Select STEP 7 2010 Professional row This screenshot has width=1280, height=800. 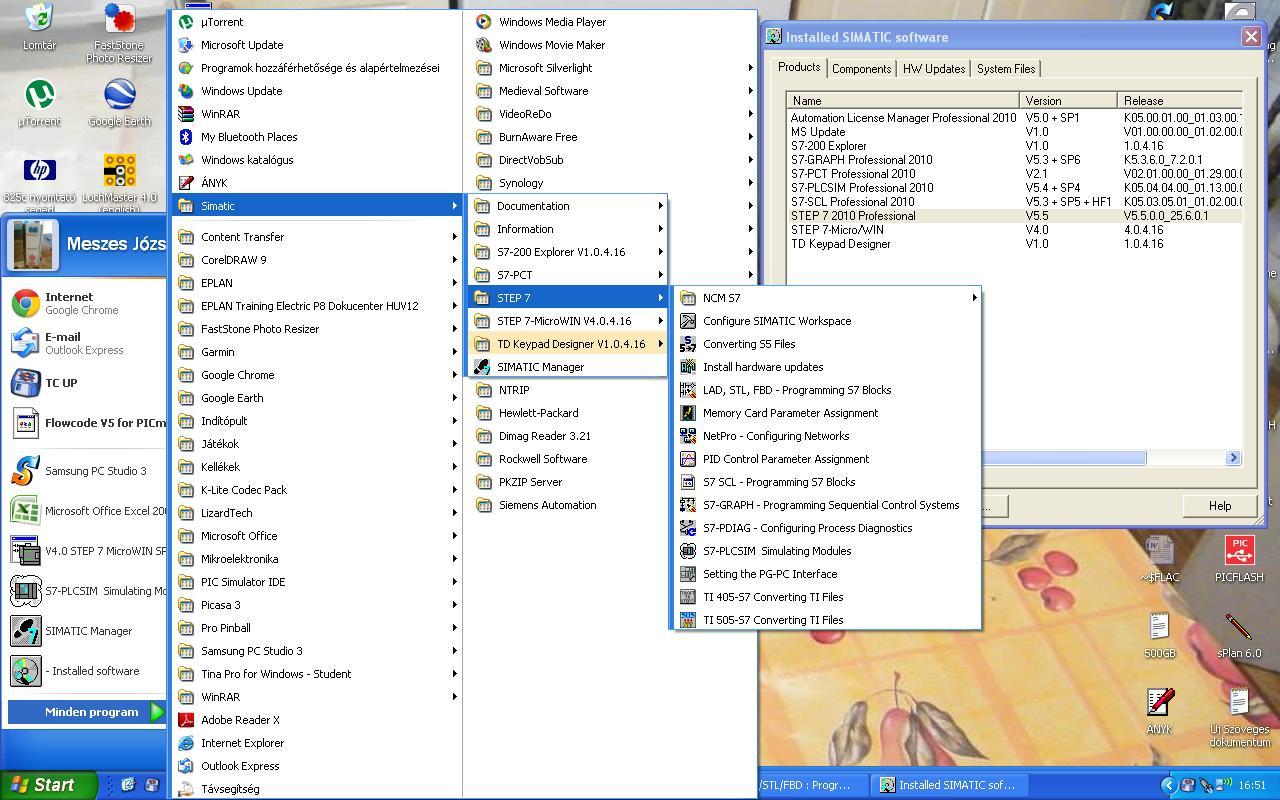point(1014,216)
